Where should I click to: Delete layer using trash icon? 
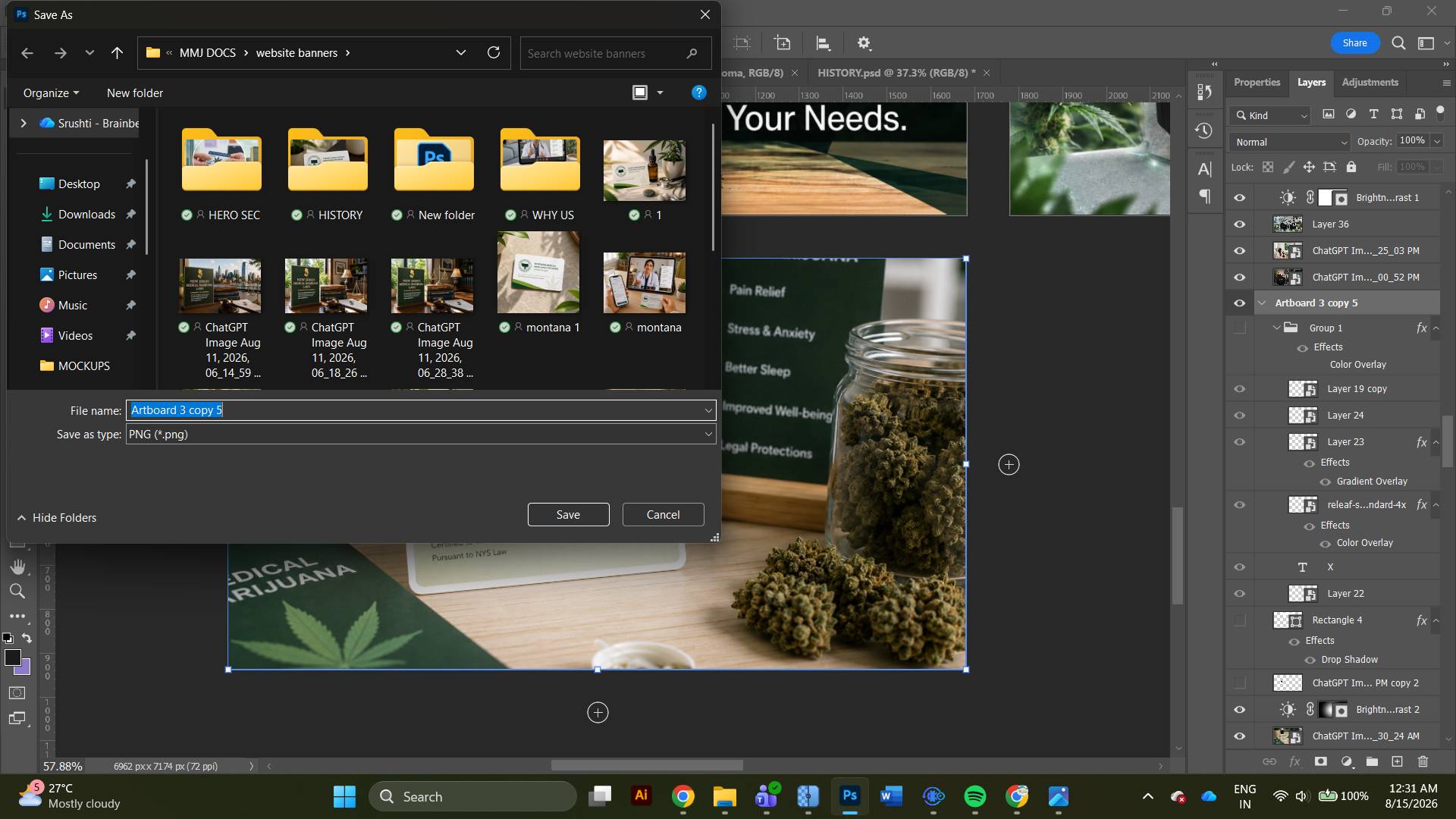(x=1423, y=761)
